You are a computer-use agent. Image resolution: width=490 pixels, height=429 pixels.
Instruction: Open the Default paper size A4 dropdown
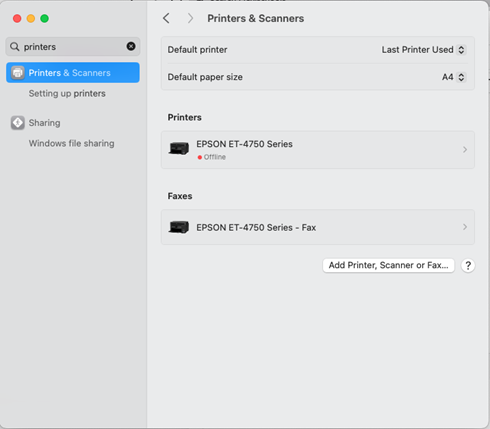[x=454, y=77]
